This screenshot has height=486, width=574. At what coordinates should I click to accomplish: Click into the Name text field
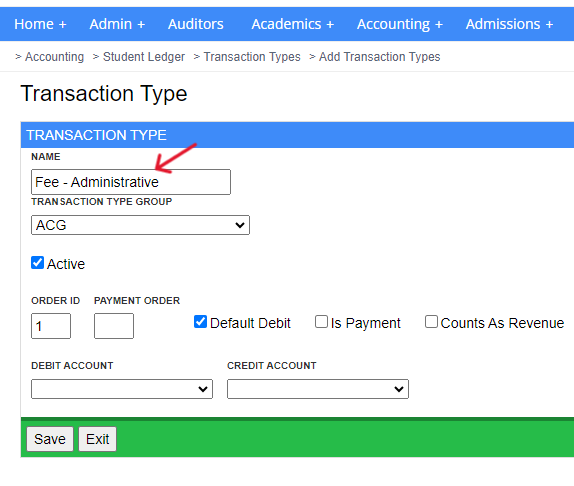pos(131,182)
